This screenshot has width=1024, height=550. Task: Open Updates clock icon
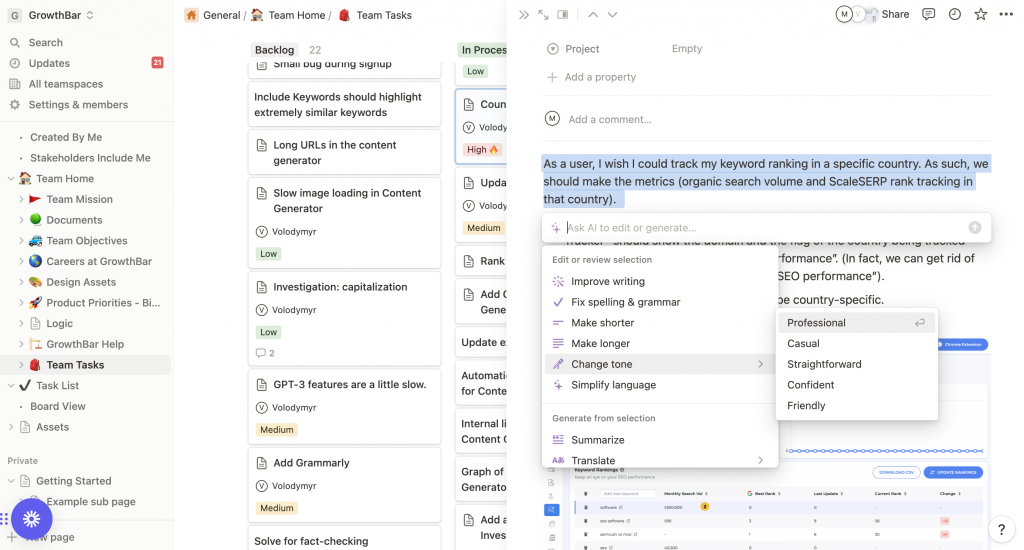pyautogui.click(x=14, y=63)
